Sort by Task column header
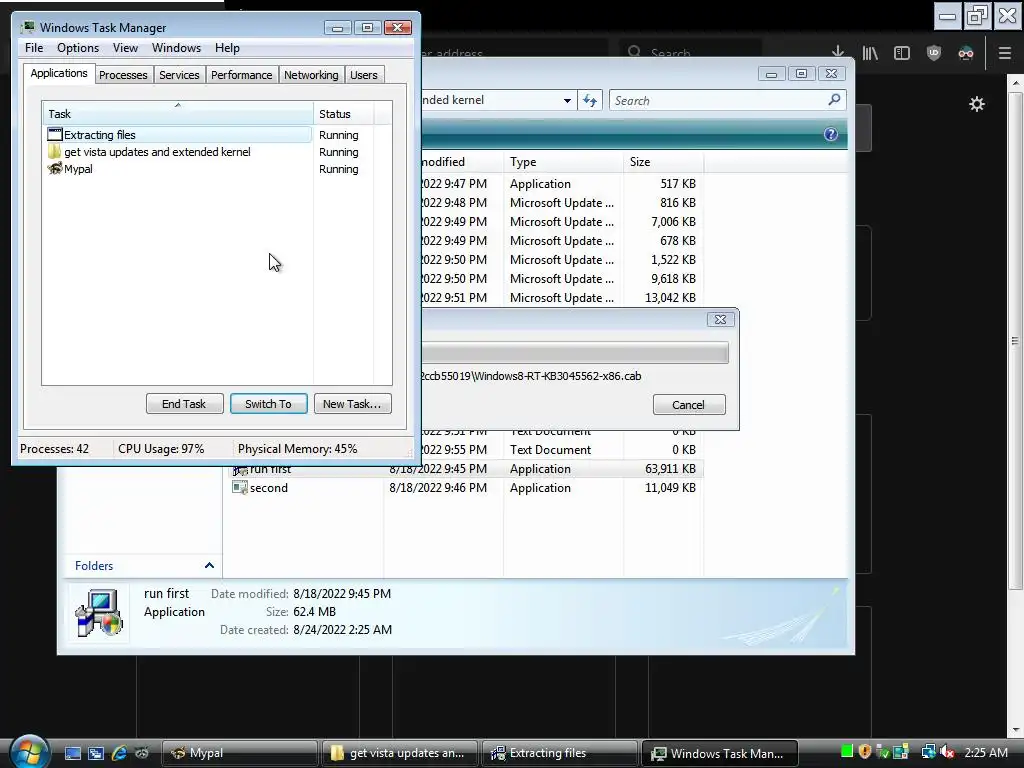Viewport: 1024px width, 768px height. pos(178,114)
